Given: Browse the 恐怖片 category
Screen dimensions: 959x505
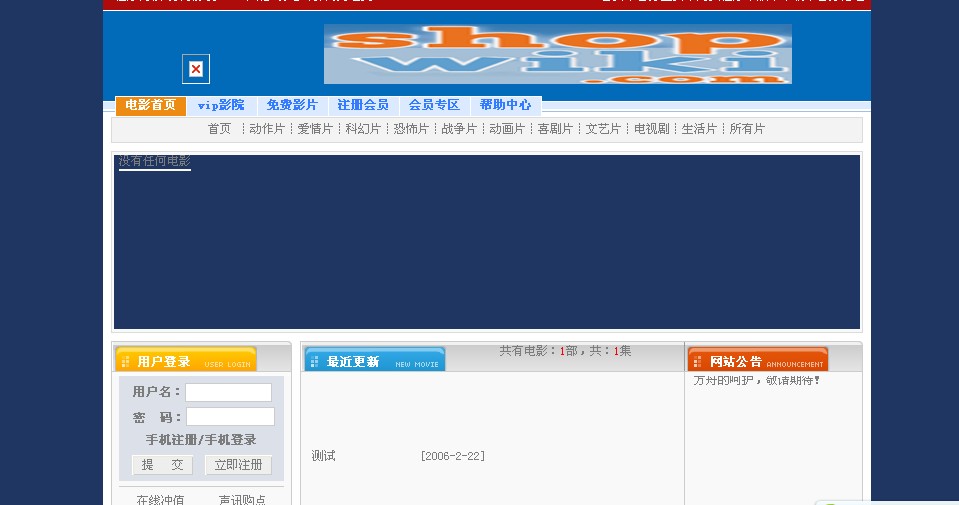Looking at the screenshot, I should [411, 129].
